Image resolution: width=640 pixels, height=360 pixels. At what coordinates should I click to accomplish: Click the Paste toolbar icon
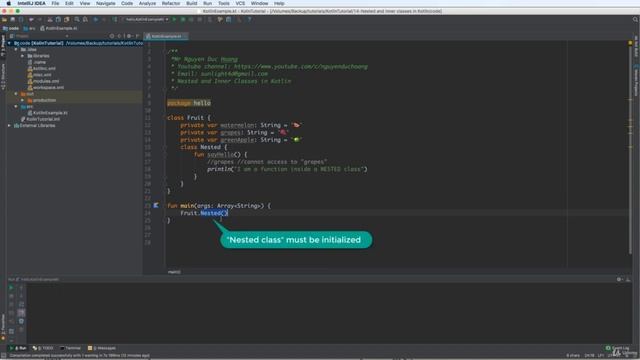[67, 19]
